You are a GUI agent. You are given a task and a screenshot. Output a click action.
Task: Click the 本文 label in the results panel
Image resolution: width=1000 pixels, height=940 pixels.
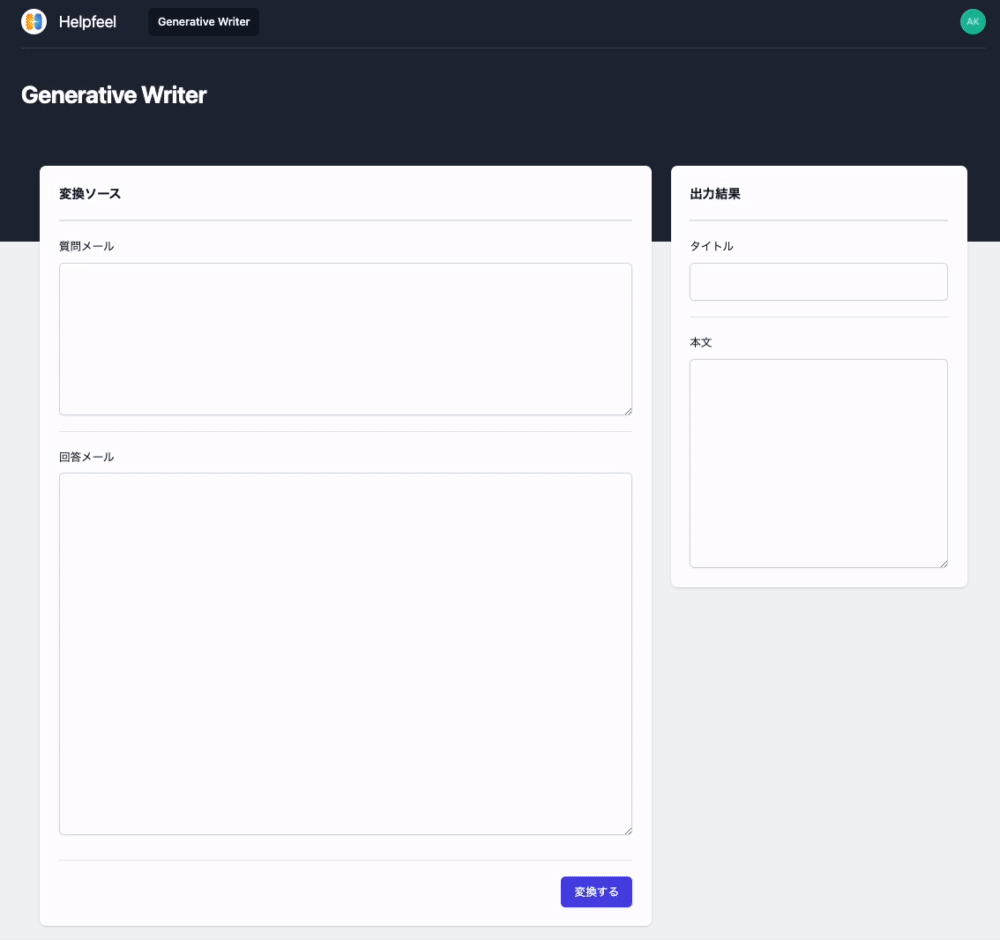(x=700, y=342)
